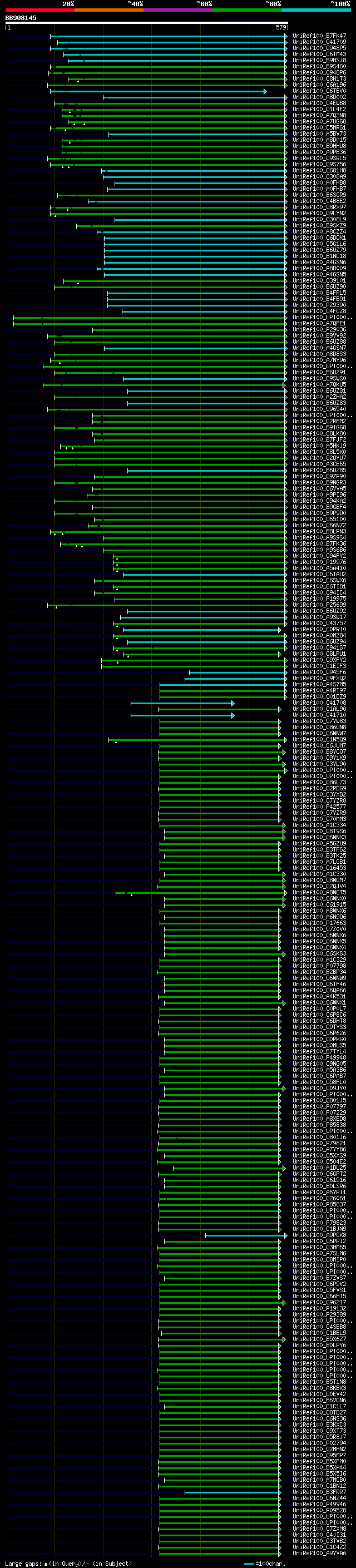Select the label UniRef100_Q8LRU1
The image size is (356, 1568).
point(319,654)
